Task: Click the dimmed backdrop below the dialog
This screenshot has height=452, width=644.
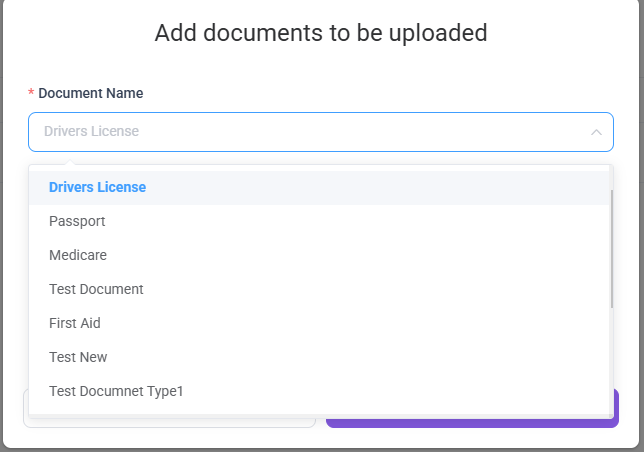Action: coord(320,449)
